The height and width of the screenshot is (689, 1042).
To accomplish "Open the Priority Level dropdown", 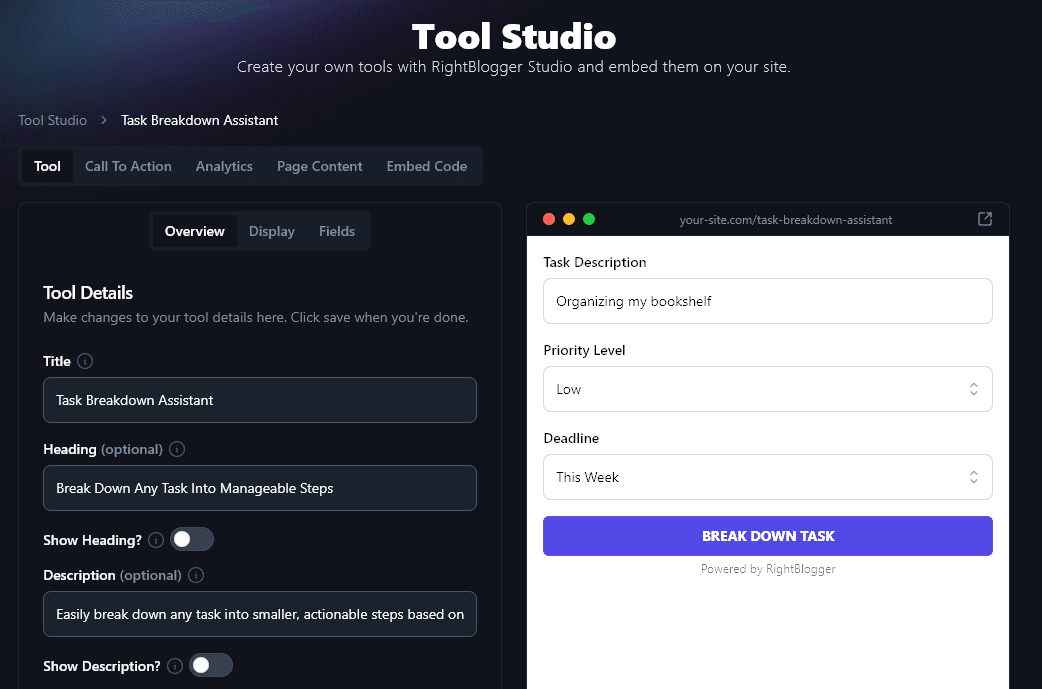I will pos(767,389).
